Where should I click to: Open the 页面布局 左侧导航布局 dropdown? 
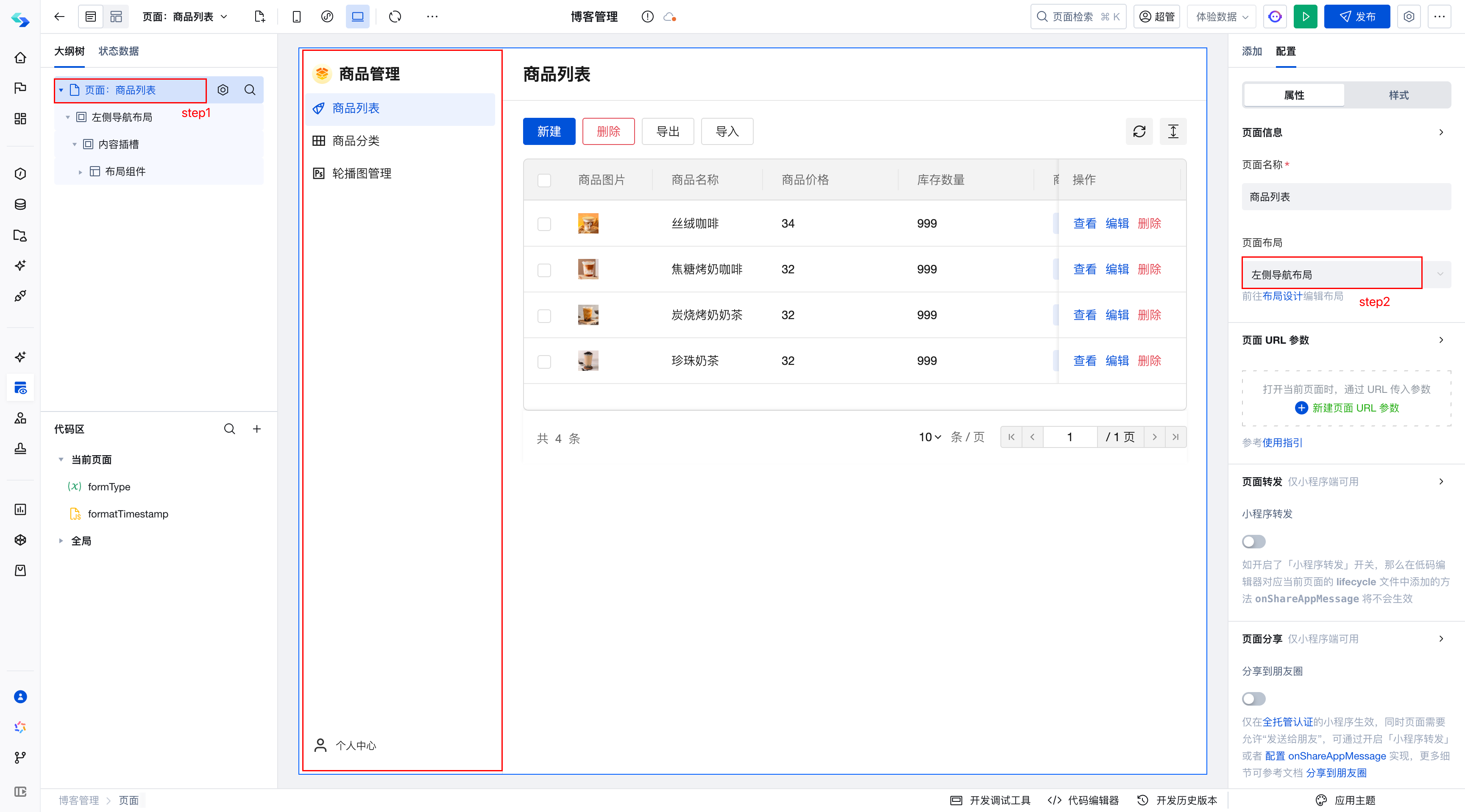click(1346, 274)
